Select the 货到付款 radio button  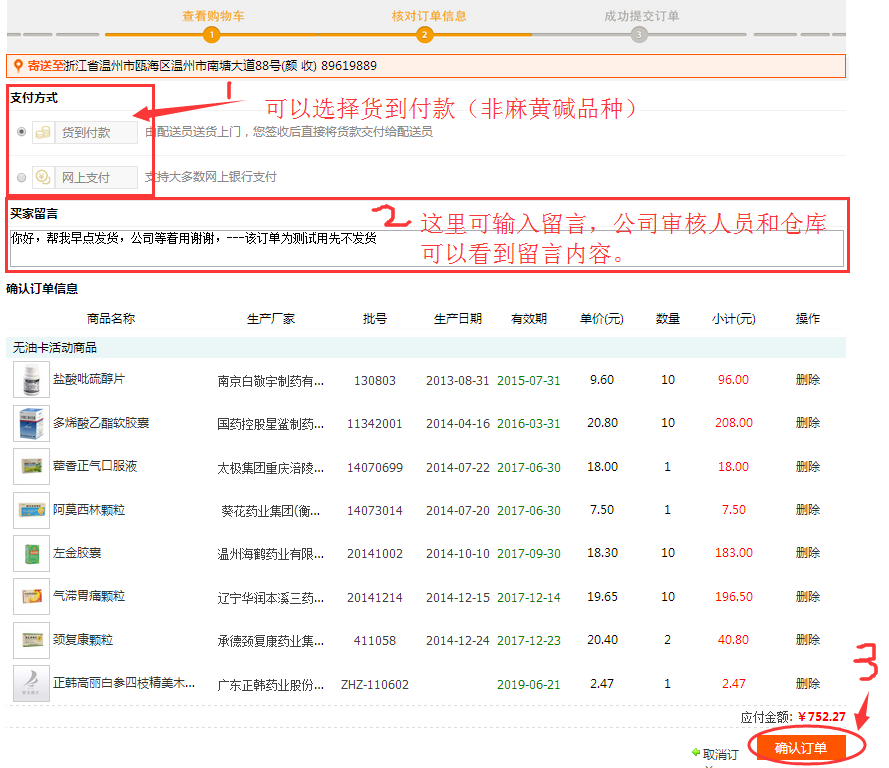click(x=22, y=132)
